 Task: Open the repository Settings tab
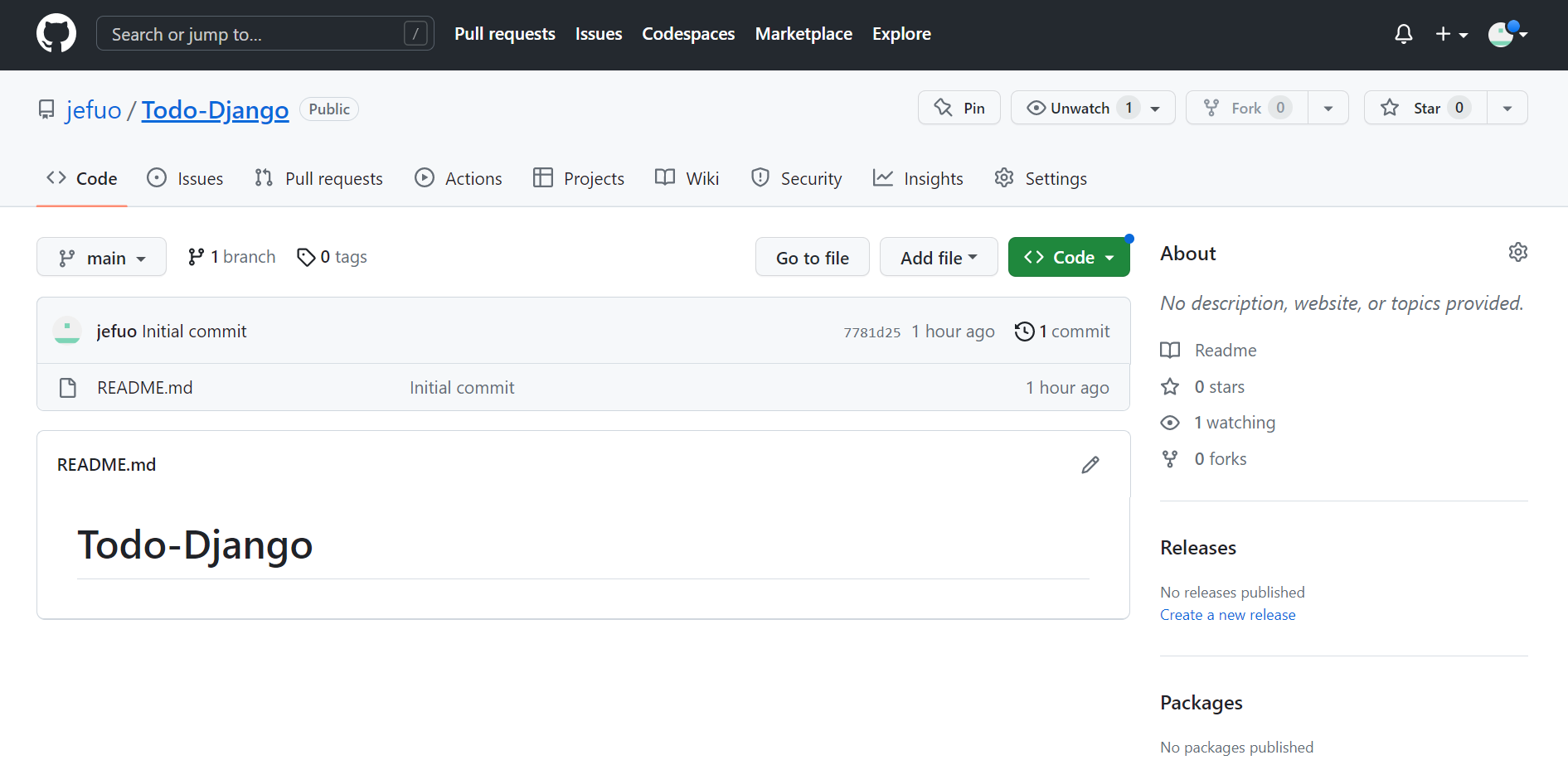(1040, 178)
